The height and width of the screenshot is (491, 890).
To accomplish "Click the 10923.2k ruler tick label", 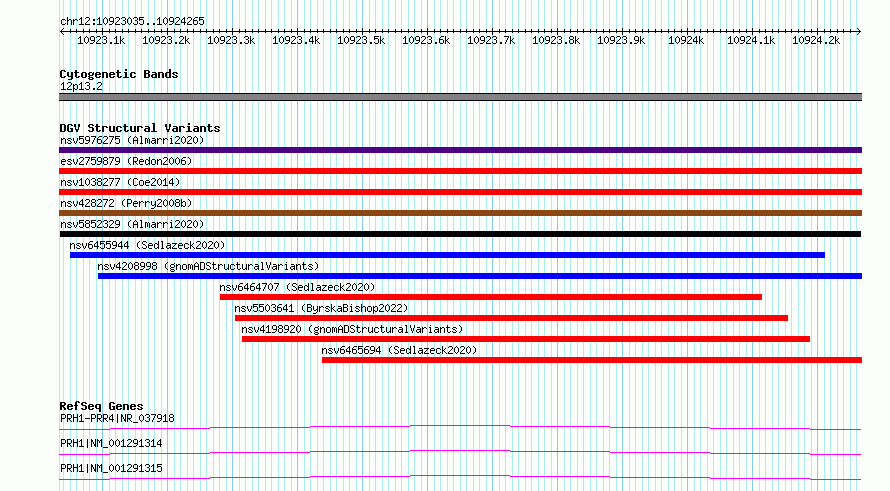I will [x=166, y=40].
